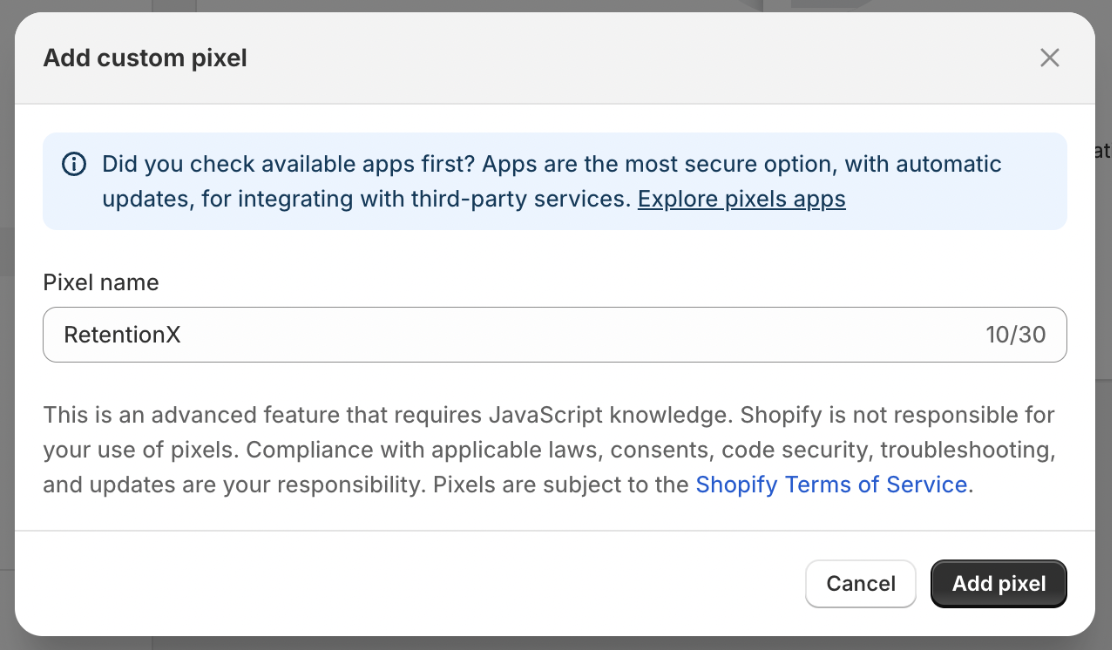Open the Explore pixels apps link
Image resolution: width=1112 pixels, height=650 pixels.
coord(741,199)
